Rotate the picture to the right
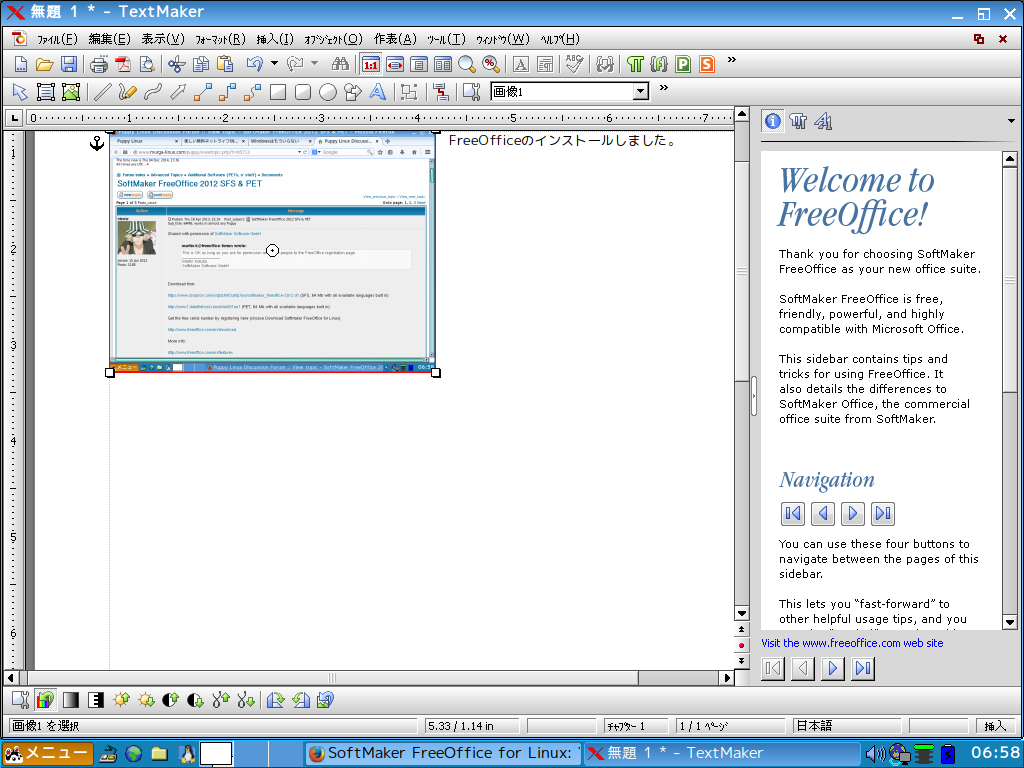Viewport: 1024px width, 768px height. 276,700
